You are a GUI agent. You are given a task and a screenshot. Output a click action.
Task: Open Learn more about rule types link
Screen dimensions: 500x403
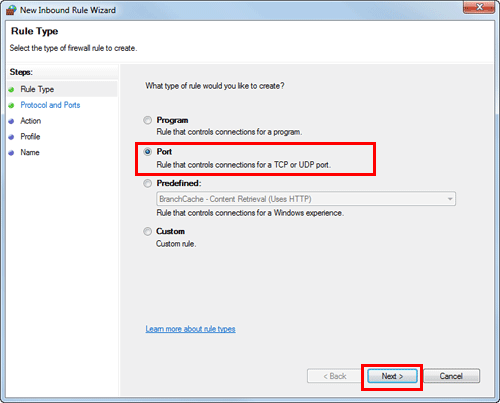[x=190, y=329]
